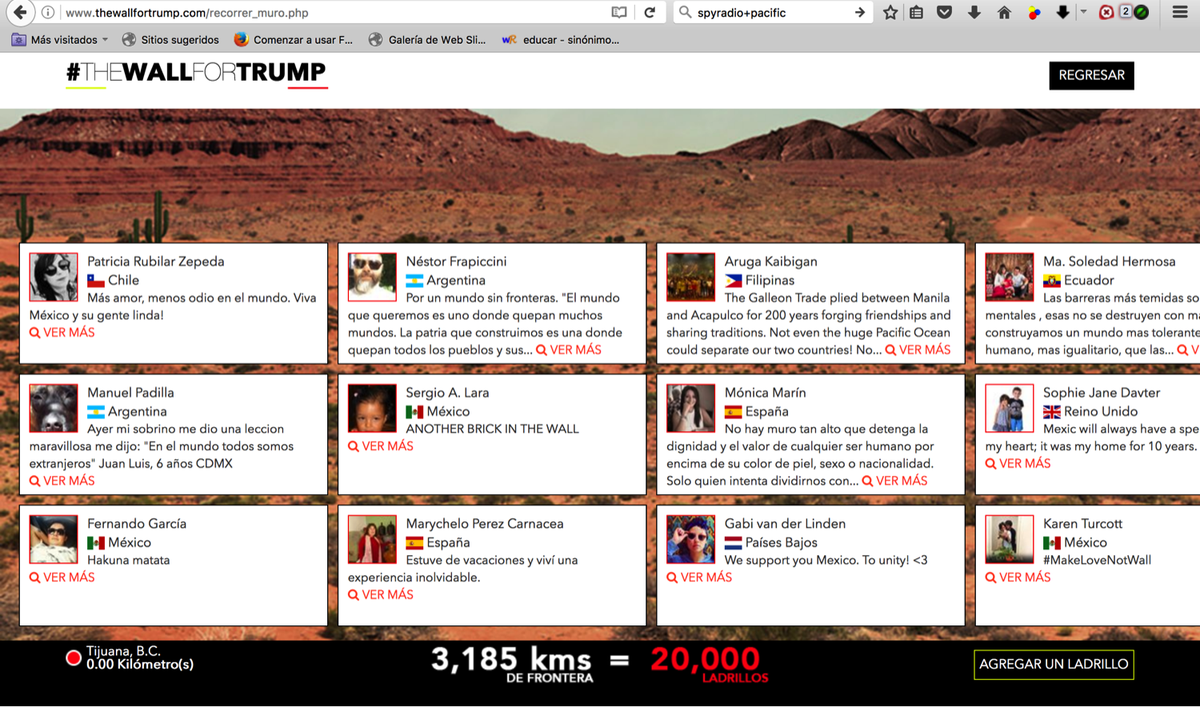Click the text "ANOTHER BRICK IN THE WALL"
The width and height of the screenshot is (1200, 707).
click(x=492, y=429)
